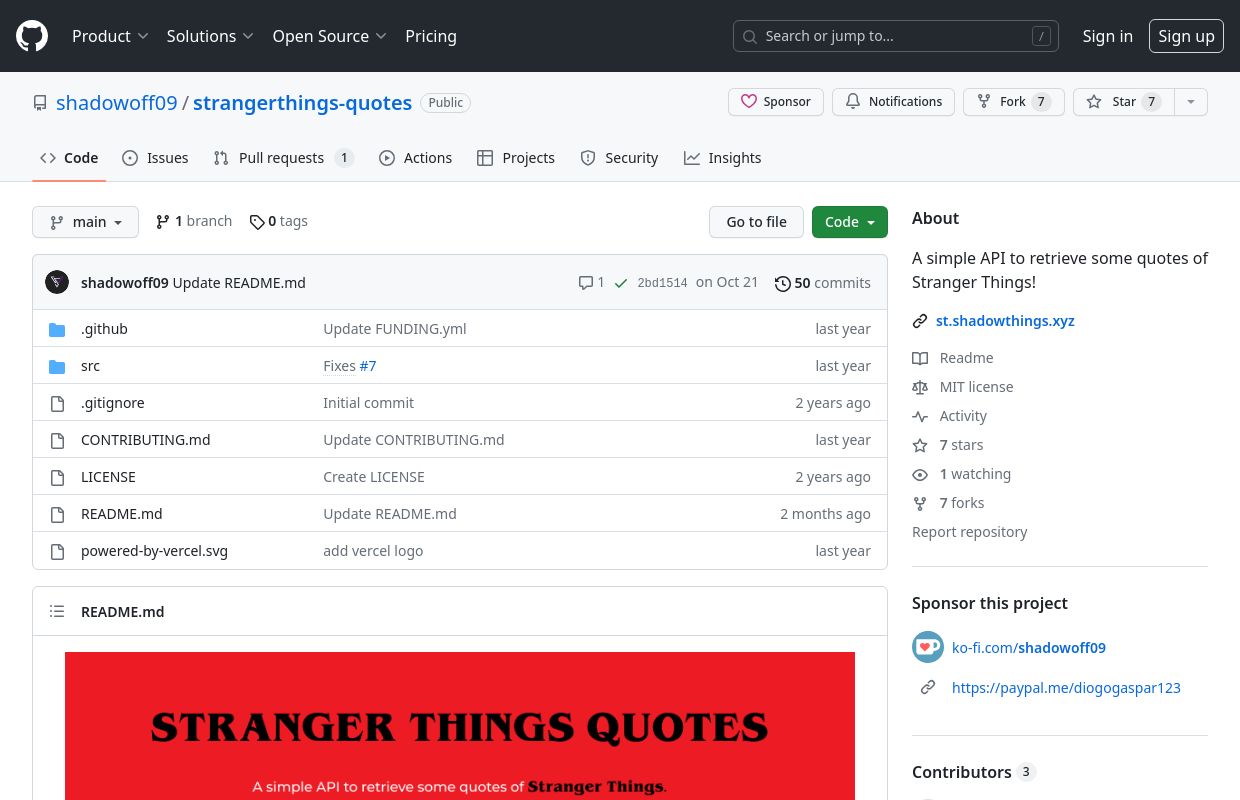Click Report repository link
The image size is (1240, 800).
tap(969, 532)
